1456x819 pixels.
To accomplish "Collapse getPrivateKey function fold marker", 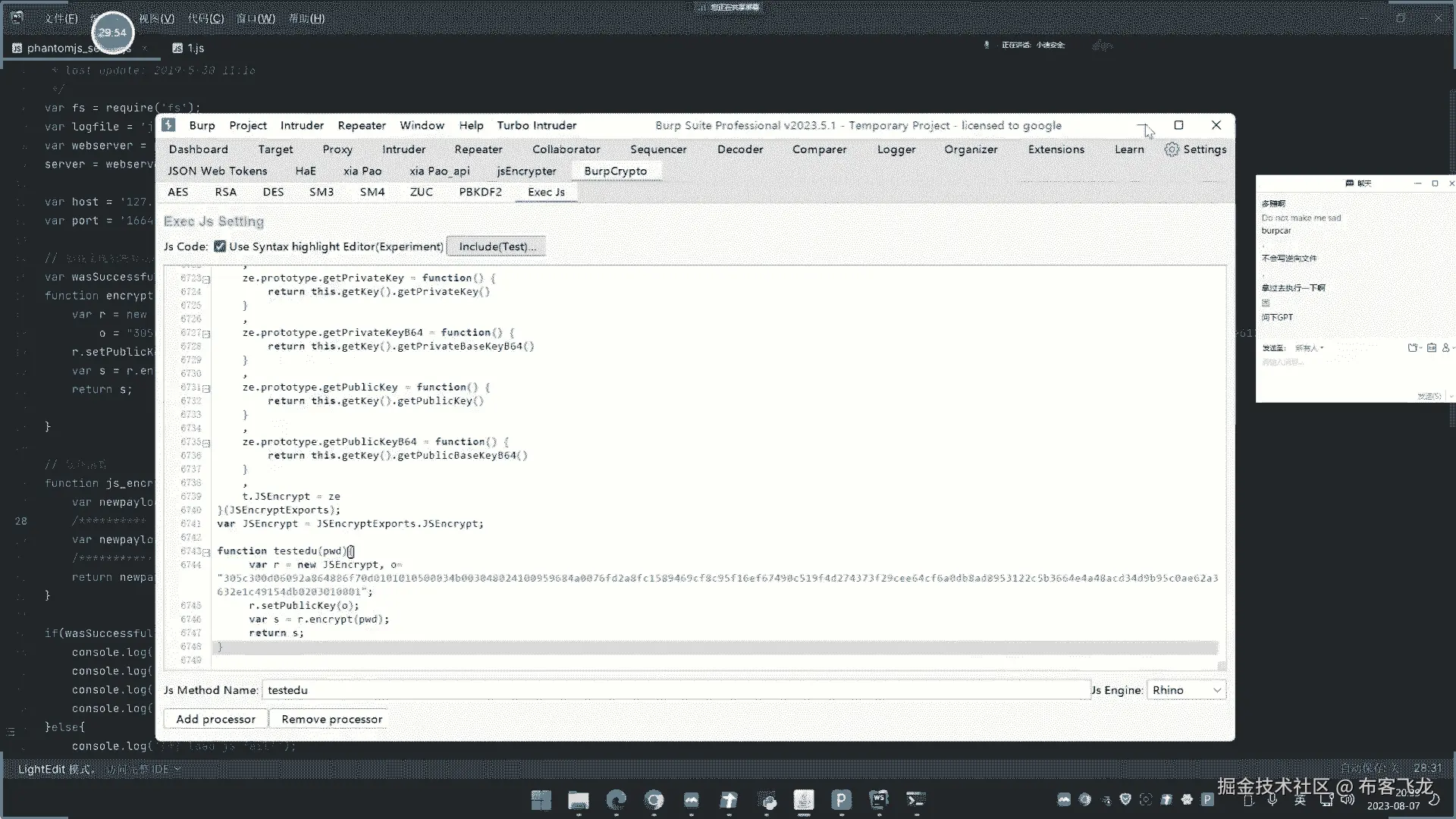I will pos(206,279).
